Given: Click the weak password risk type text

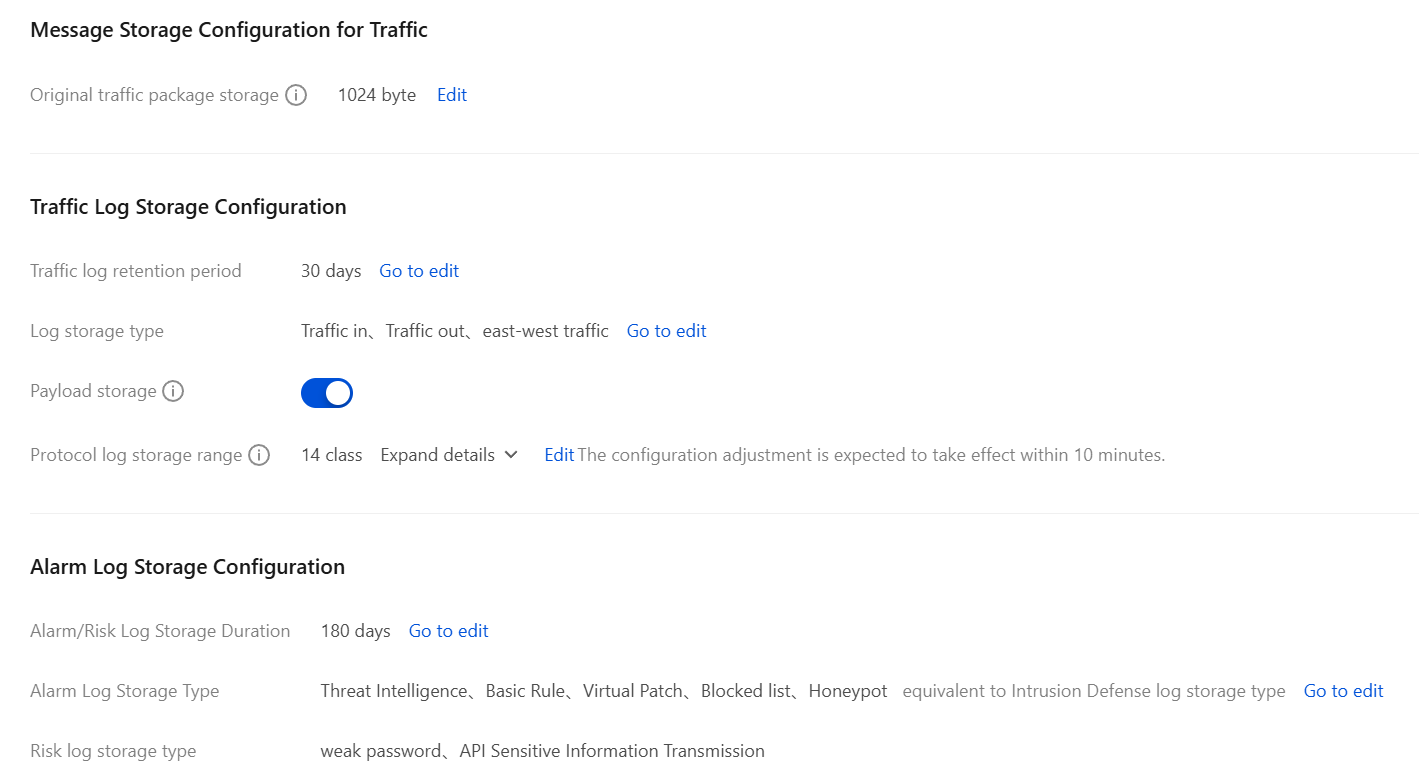Looking at the screenshot, I should click(381, 751).
